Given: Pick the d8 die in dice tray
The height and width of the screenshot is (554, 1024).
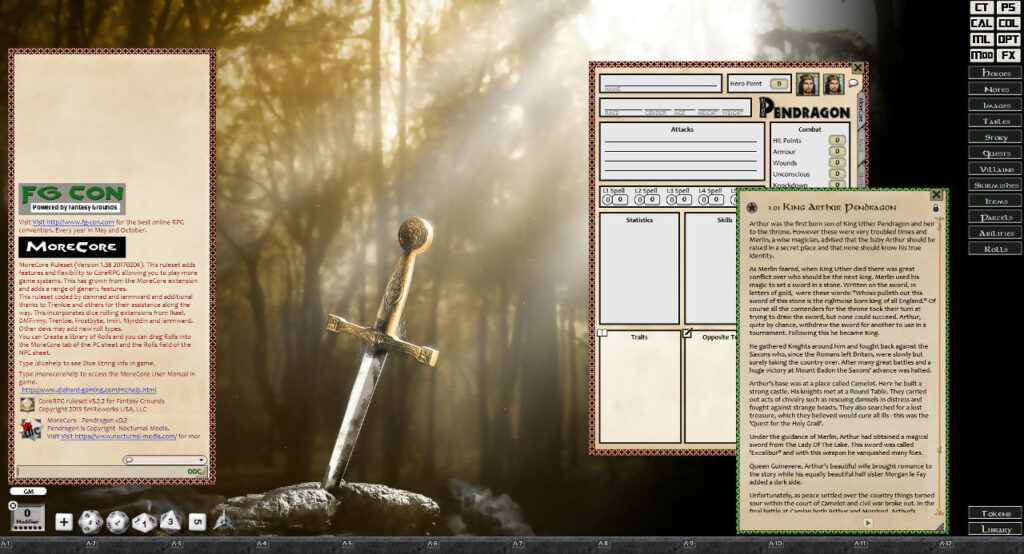Looking at the screenshot, I should coord(170,521).
